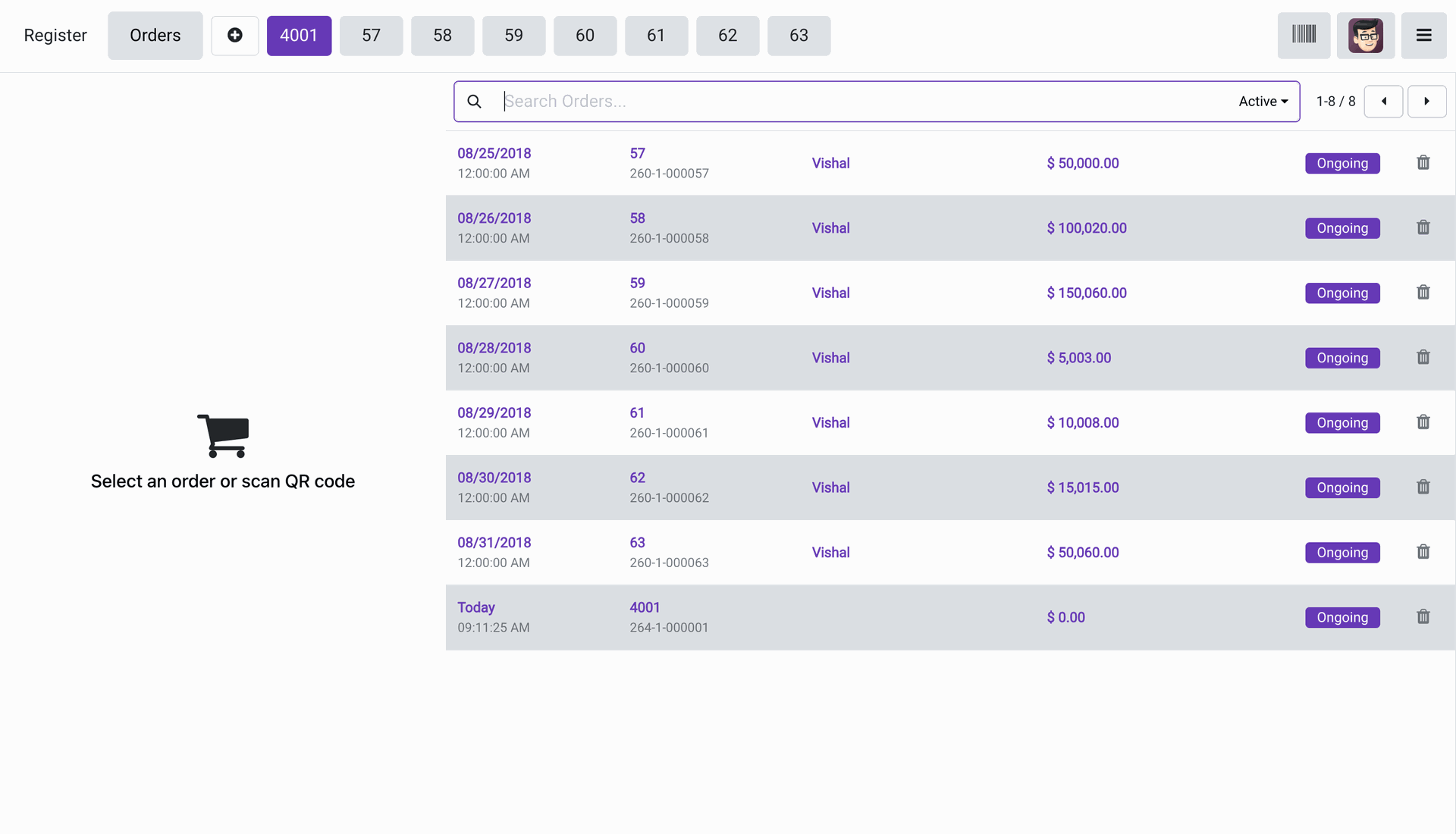Go to previous page of orders

pyautogui.click(x=1383, y=102)
